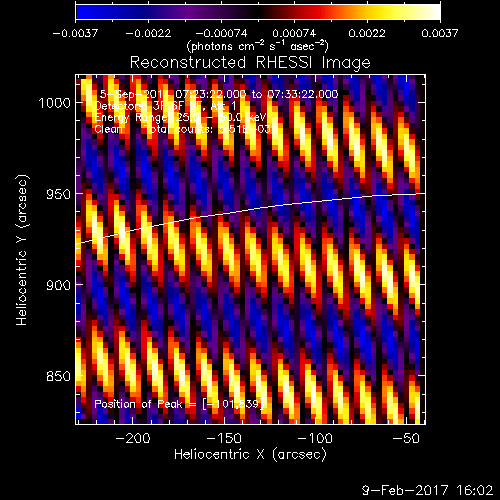Click the Y-axis tick label 950
Viewport: 500px width, 500px height.
[x=58, y=194]
